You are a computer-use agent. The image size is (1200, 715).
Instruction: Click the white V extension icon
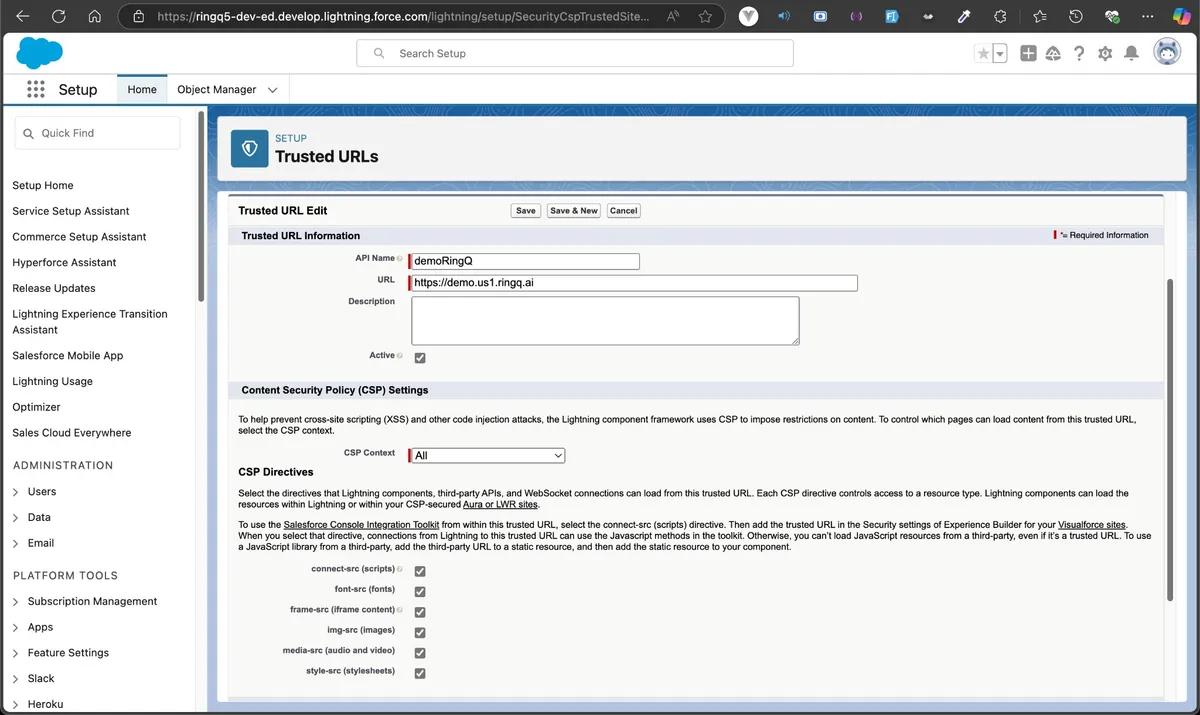click(748, 16)
